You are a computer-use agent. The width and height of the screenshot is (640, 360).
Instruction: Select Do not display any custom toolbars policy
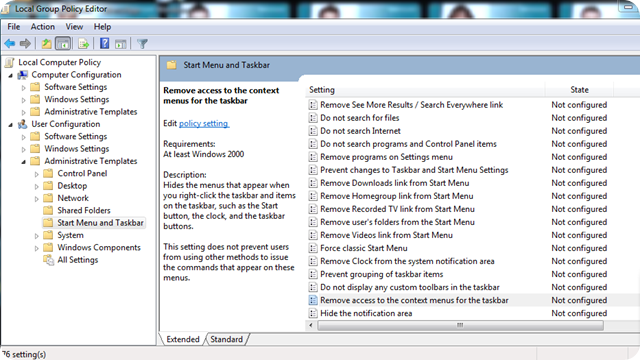410,287
